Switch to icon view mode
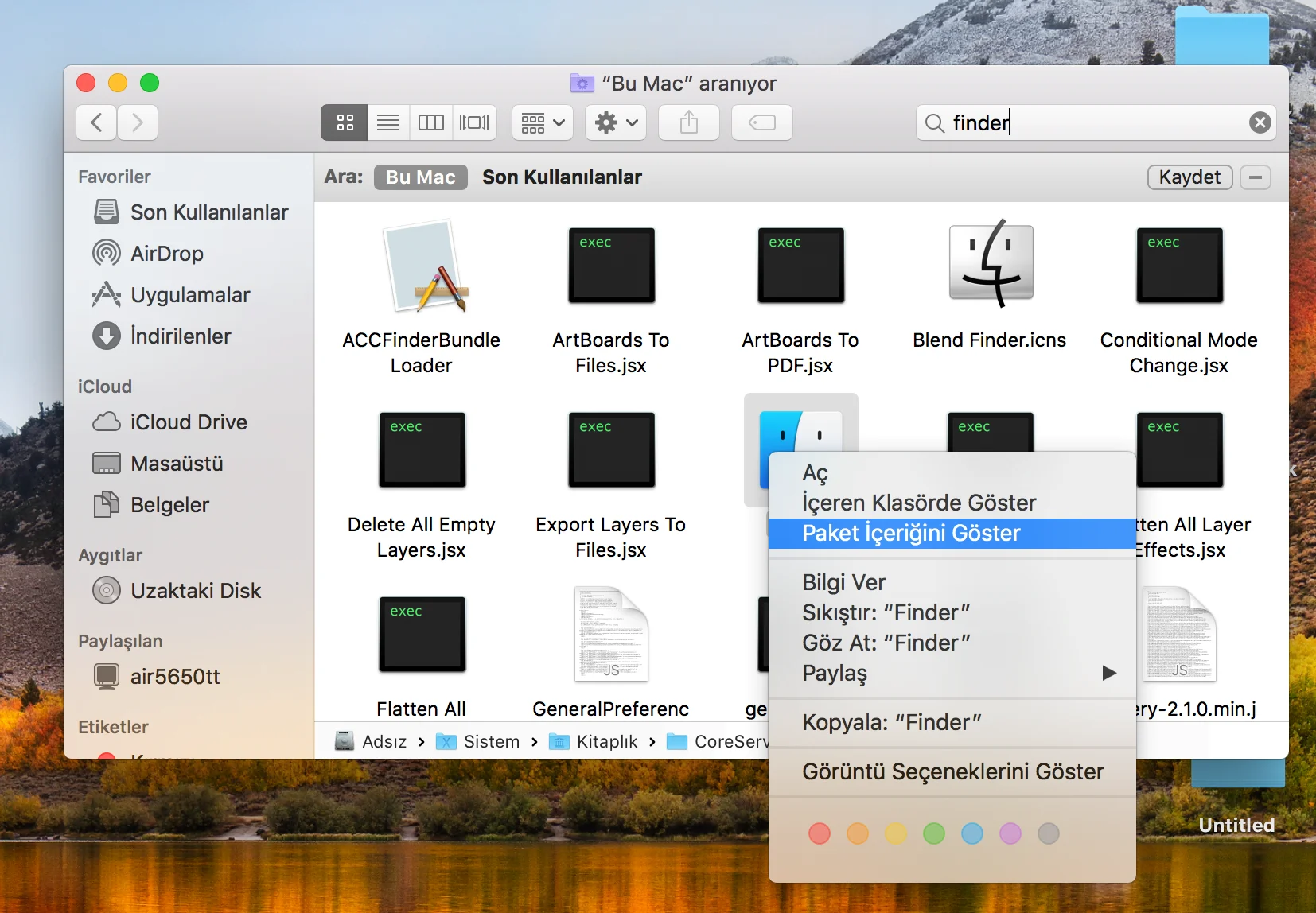The height and width of the screenshot is (913, 1316). click(x=345, y=122)
